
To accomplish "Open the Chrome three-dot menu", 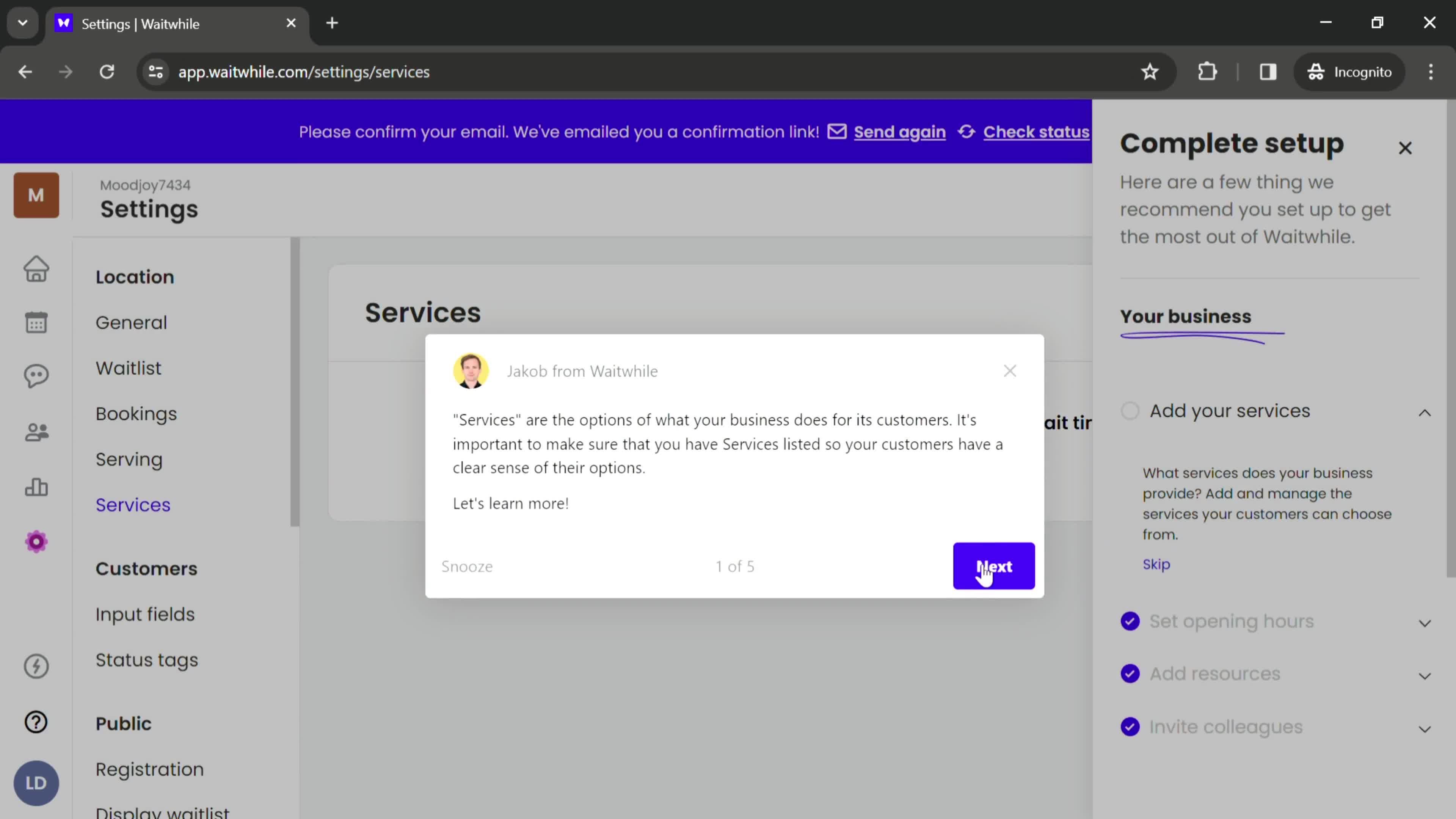I will 1431,72.
